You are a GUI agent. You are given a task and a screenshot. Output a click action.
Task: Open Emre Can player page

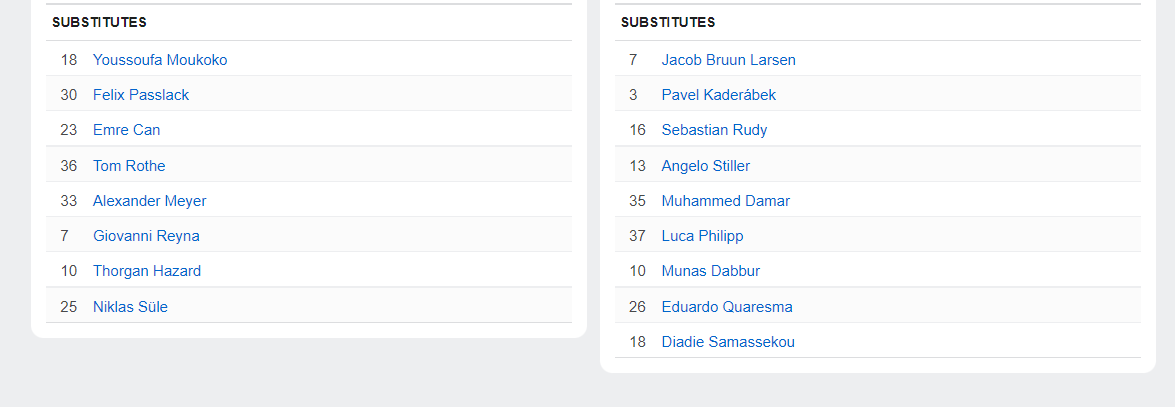click(x=127, y=130)
